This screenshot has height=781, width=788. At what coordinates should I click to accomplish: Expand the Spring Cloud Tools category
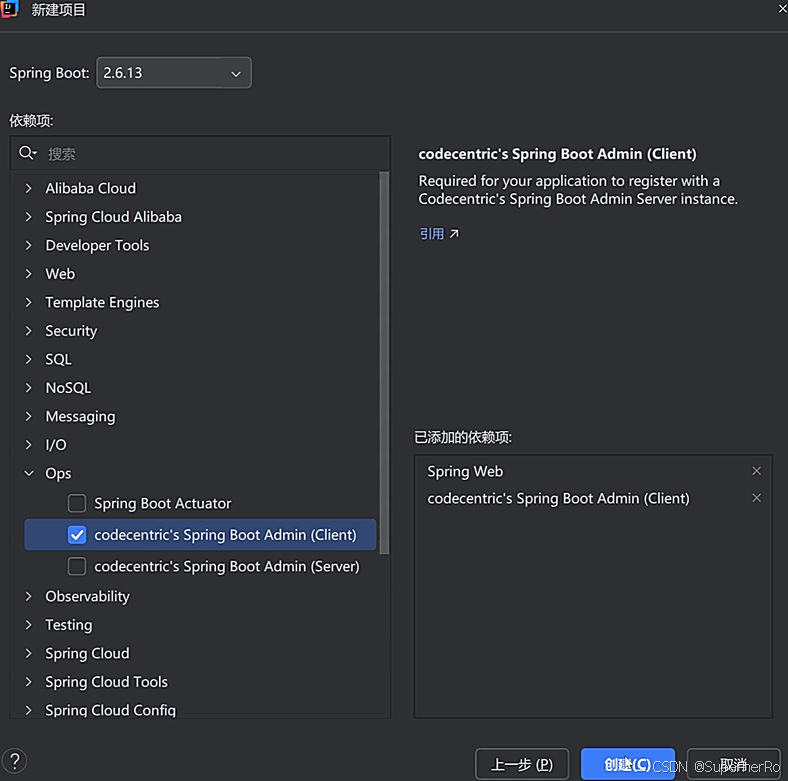[29, 682]
